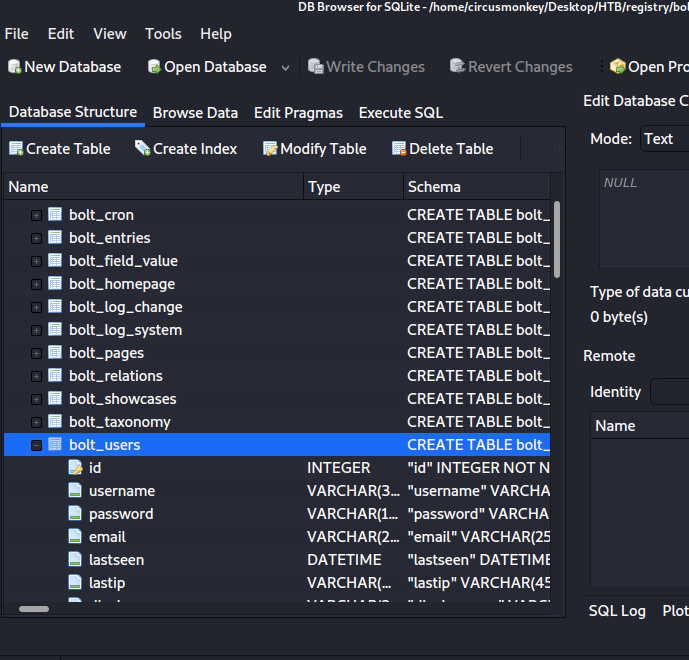Image resolution: width=689 pixels, height=660 pixels.
Task: Sort by the Name column header
Action: point(154,187)
